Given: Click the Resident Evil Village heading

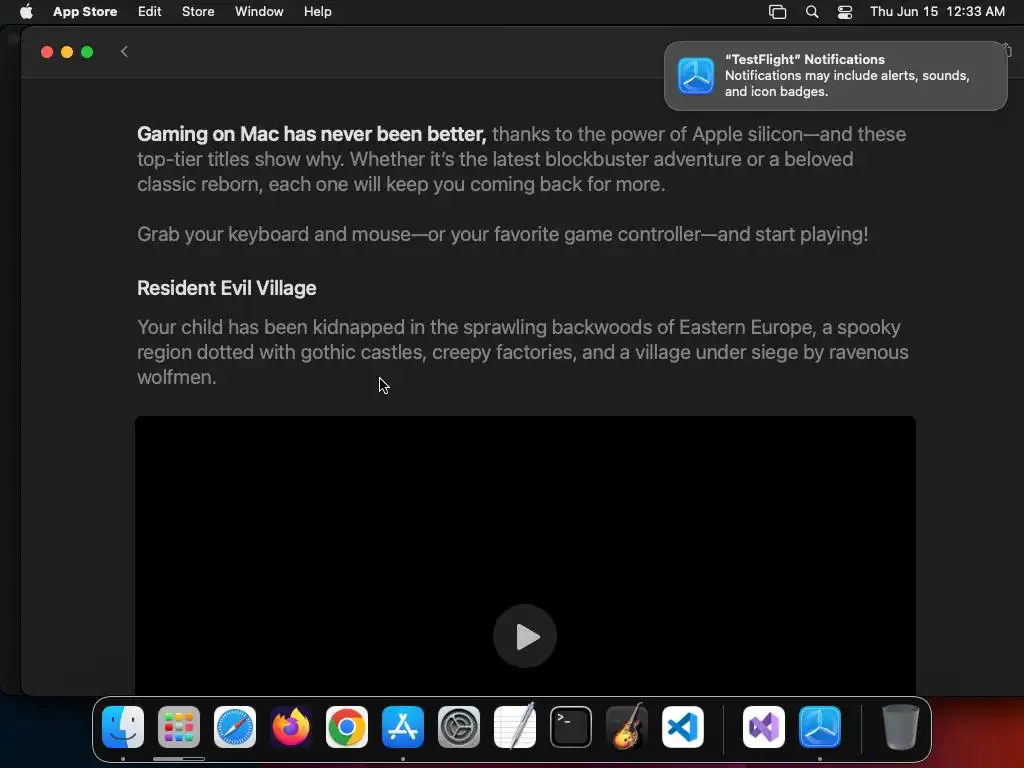Looking at the screenshot, I should 227,288.
